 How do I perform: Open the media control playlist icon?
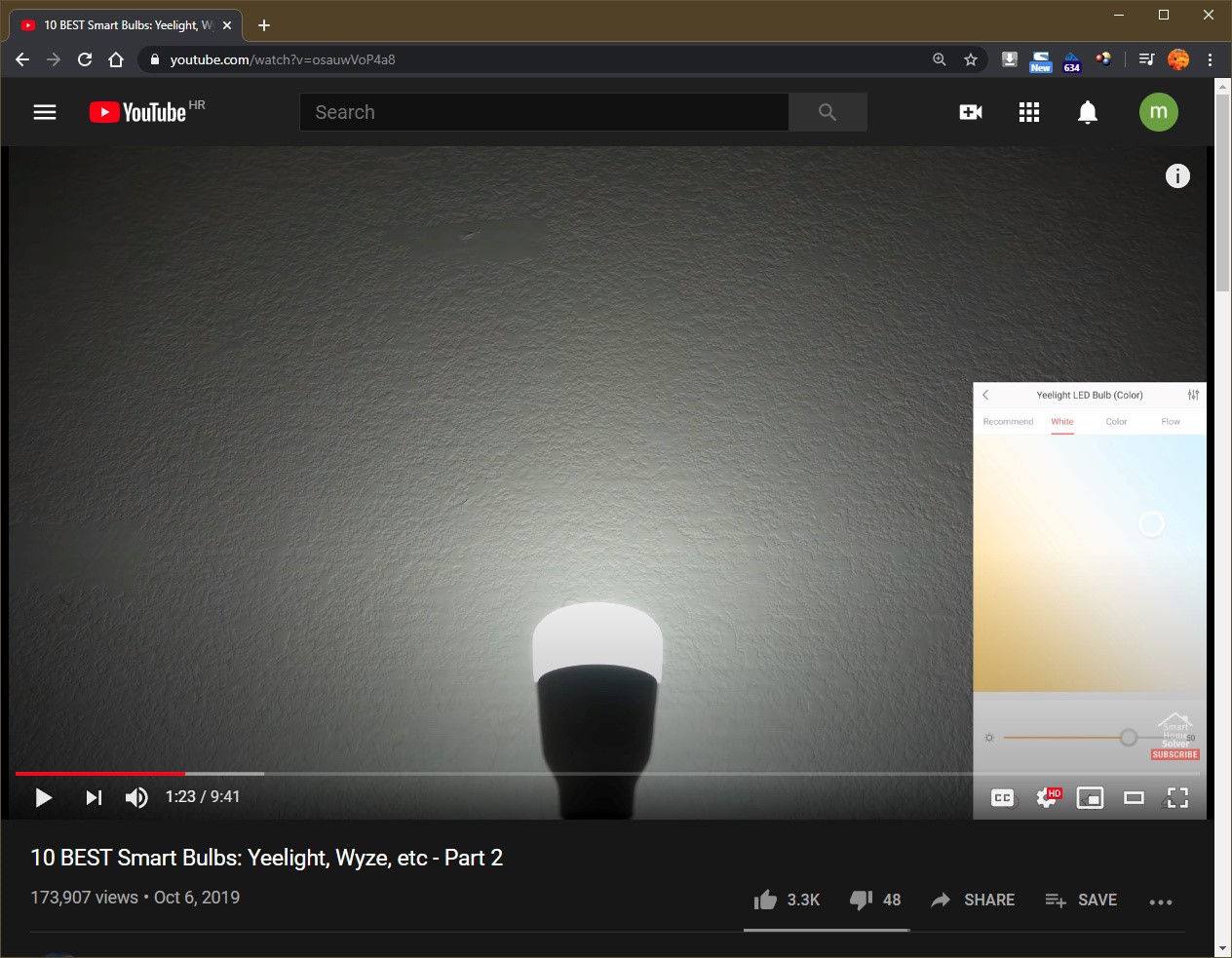pyautogui.click(x=1147, y=59)
